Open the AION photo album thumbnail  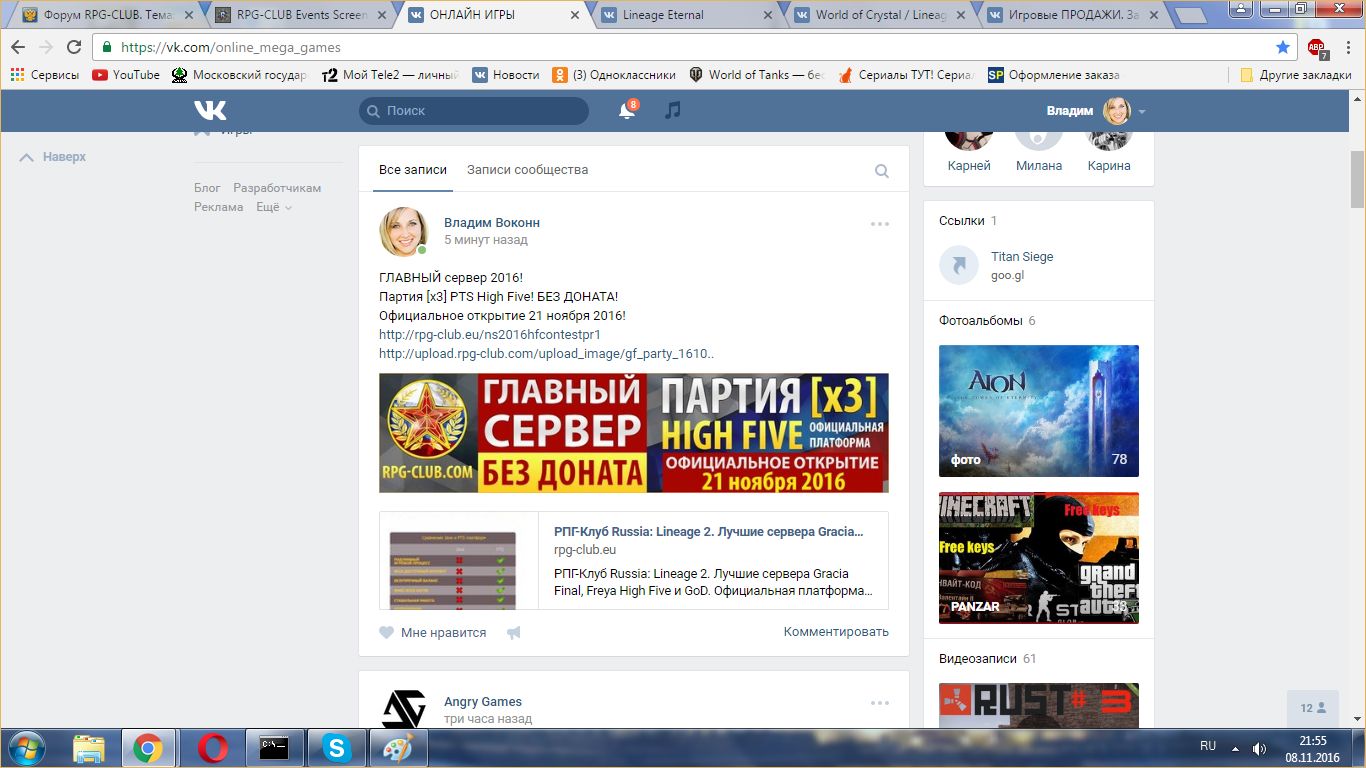click(1038, 411)
